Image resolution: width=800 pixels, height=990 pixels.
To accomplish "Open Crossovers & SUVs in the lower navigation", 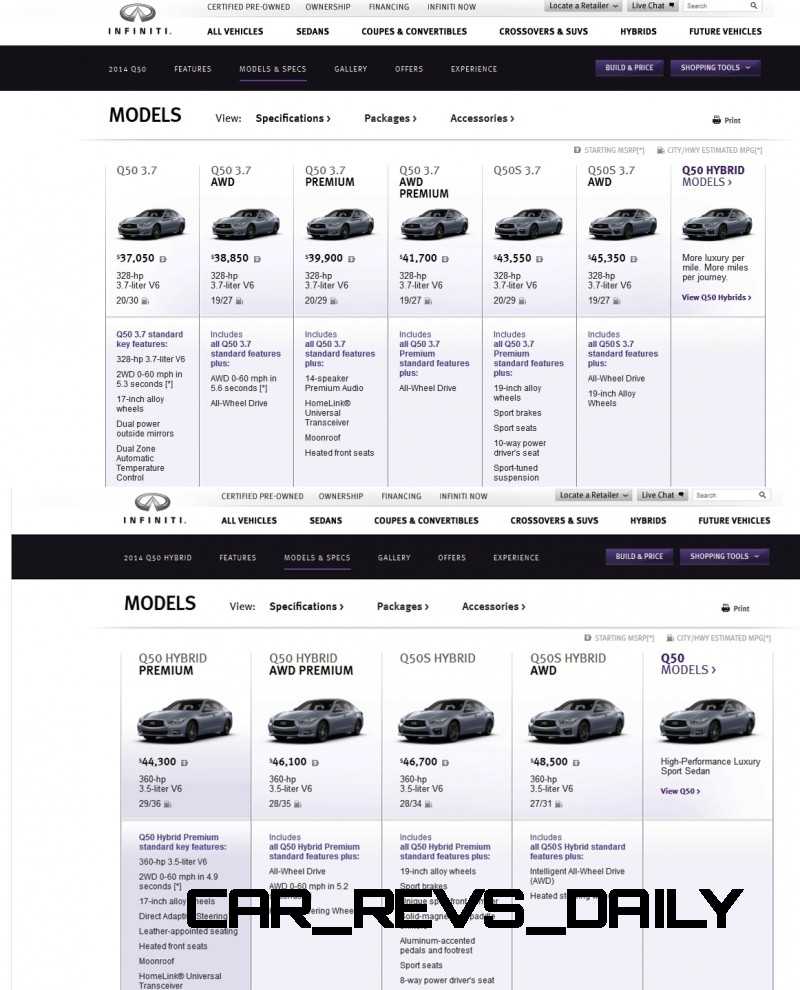I will [x=554, y=520].
